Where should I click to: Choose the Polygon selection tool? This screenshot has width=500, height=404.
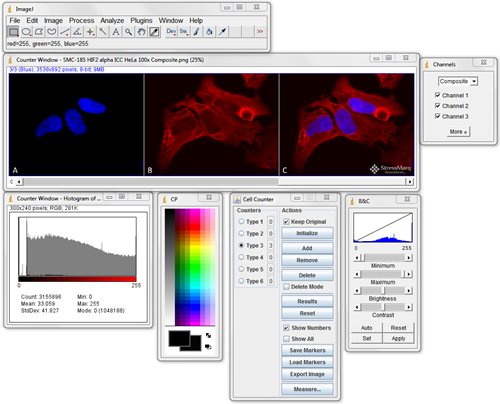pos(39,32)
